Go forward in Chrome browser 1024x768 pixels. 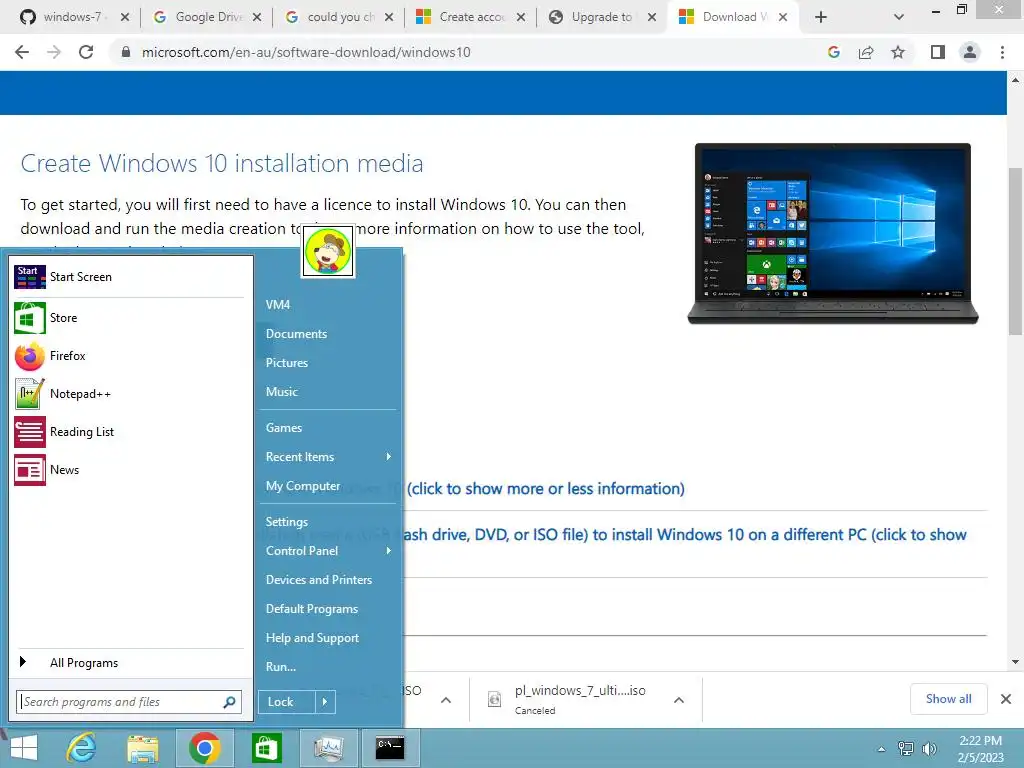click(x=54, y=52)
